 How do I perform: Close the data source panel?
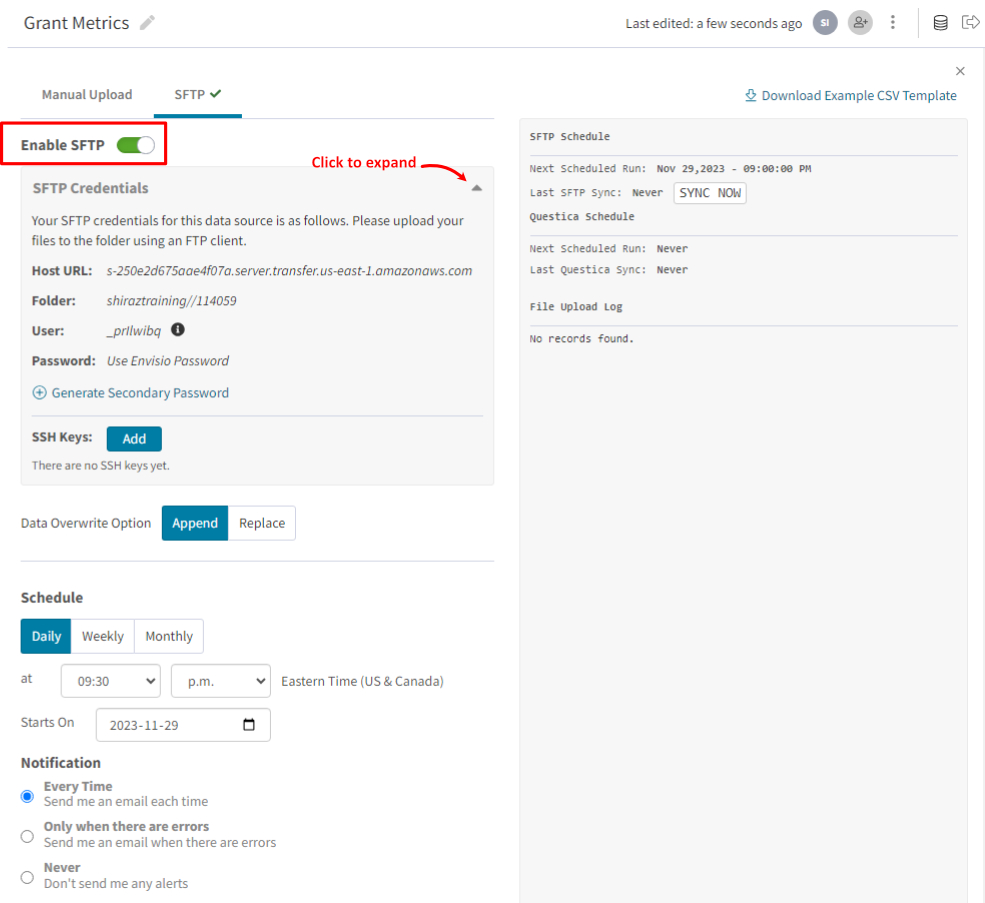tap(959, 71)
